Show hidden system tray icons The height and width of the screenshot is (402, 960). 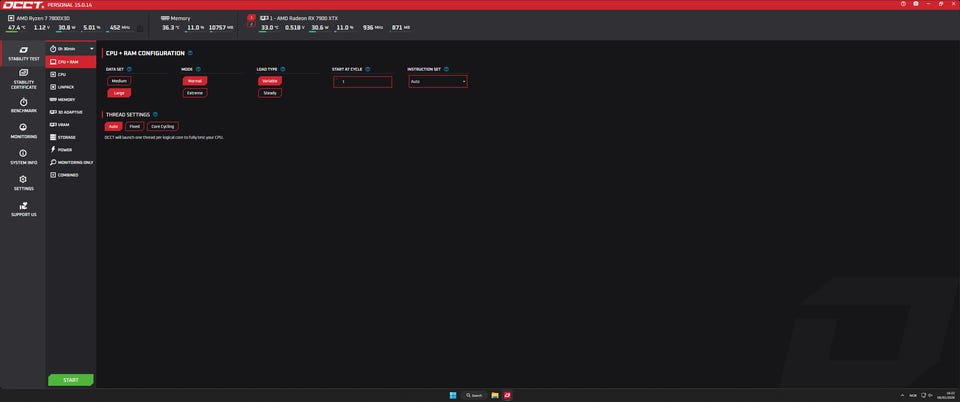tap(902, 395)
